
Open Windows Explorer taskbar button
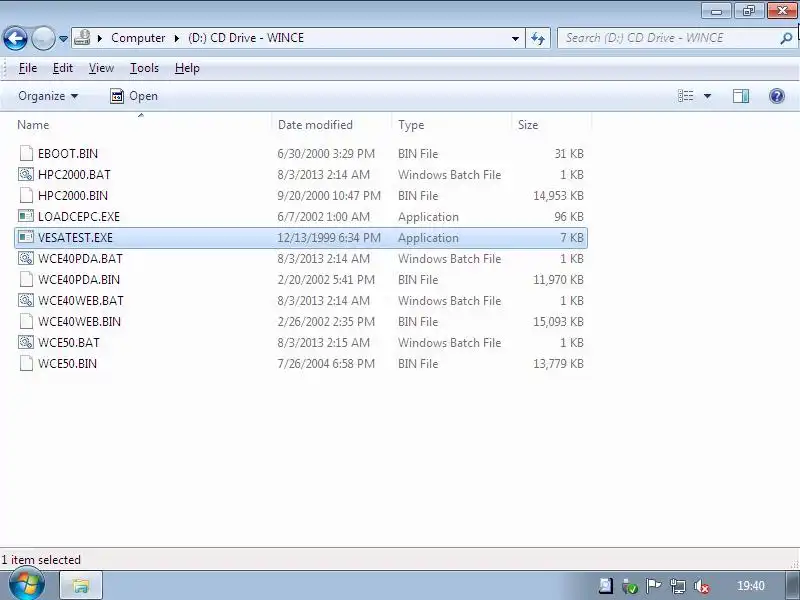point(81,585)
